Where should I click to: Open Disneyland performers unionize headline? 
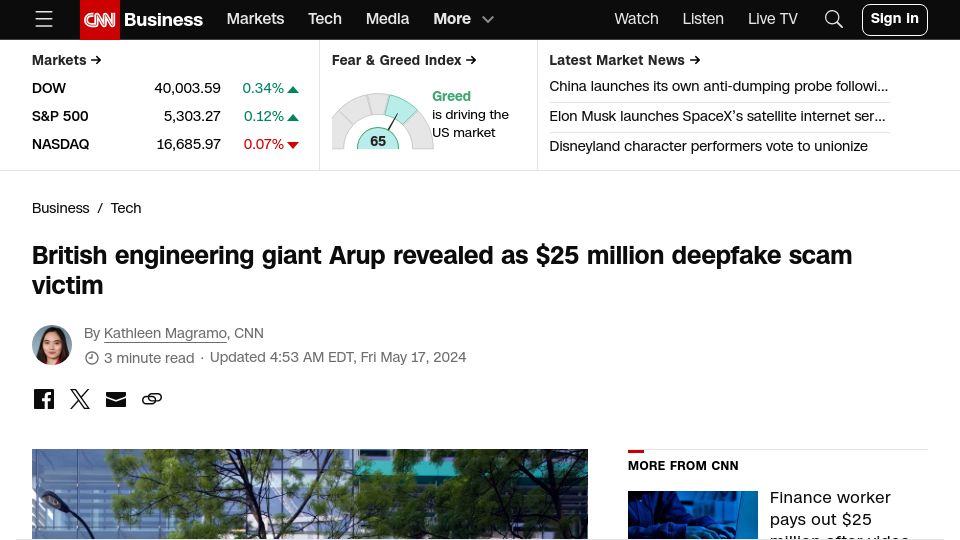708,146
